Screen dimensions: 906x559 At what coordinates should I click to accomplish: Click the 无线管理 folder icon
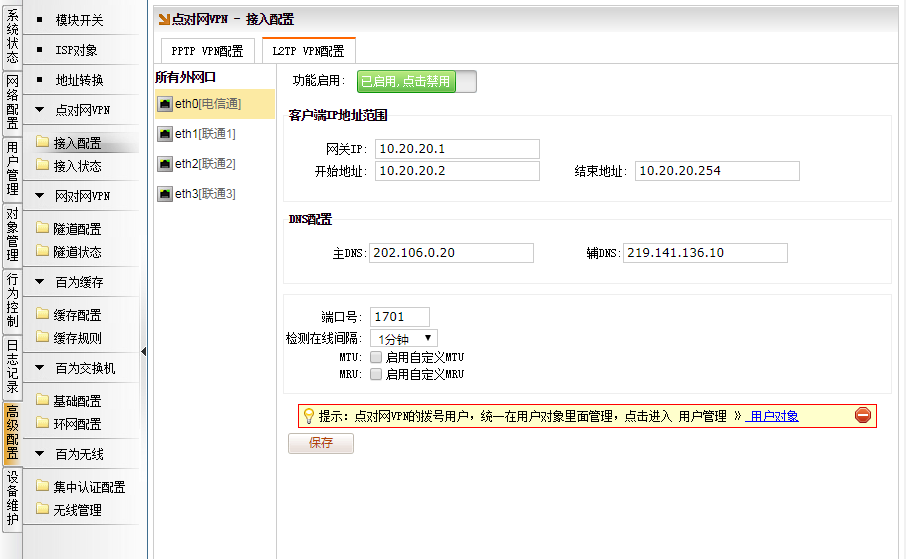pyautogui.click(x=42, y=509)
